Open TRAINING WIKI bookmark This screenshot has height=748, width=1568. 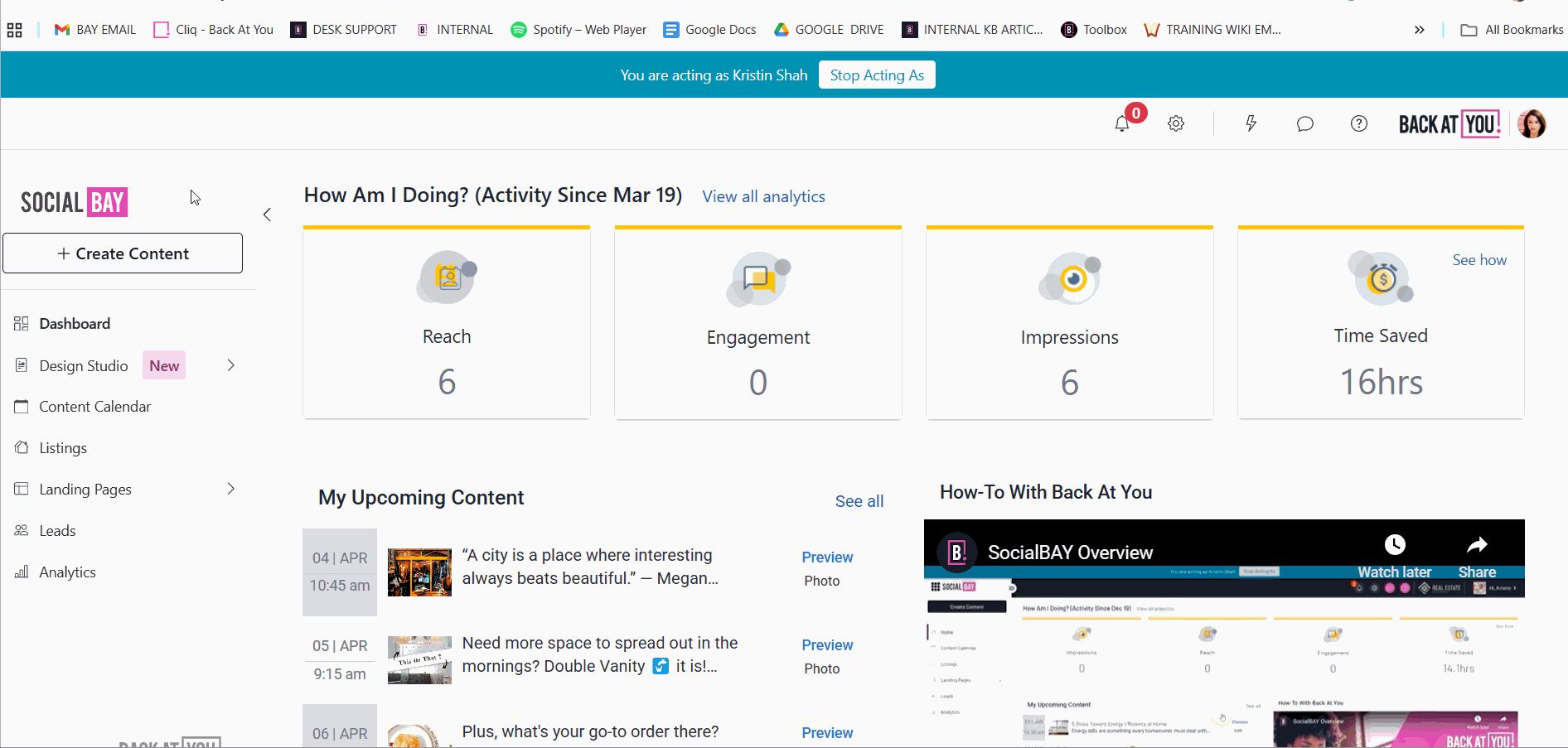(1212, 30)
